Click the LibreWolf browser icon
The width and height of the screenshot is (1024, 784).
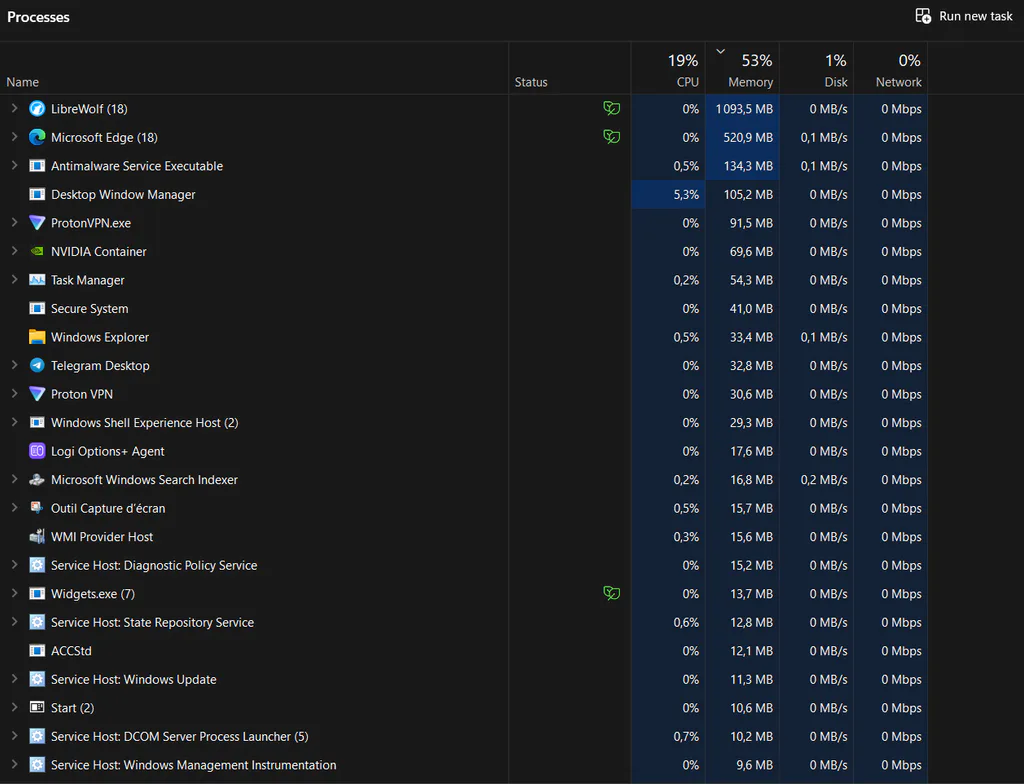[x=37, y=108]
